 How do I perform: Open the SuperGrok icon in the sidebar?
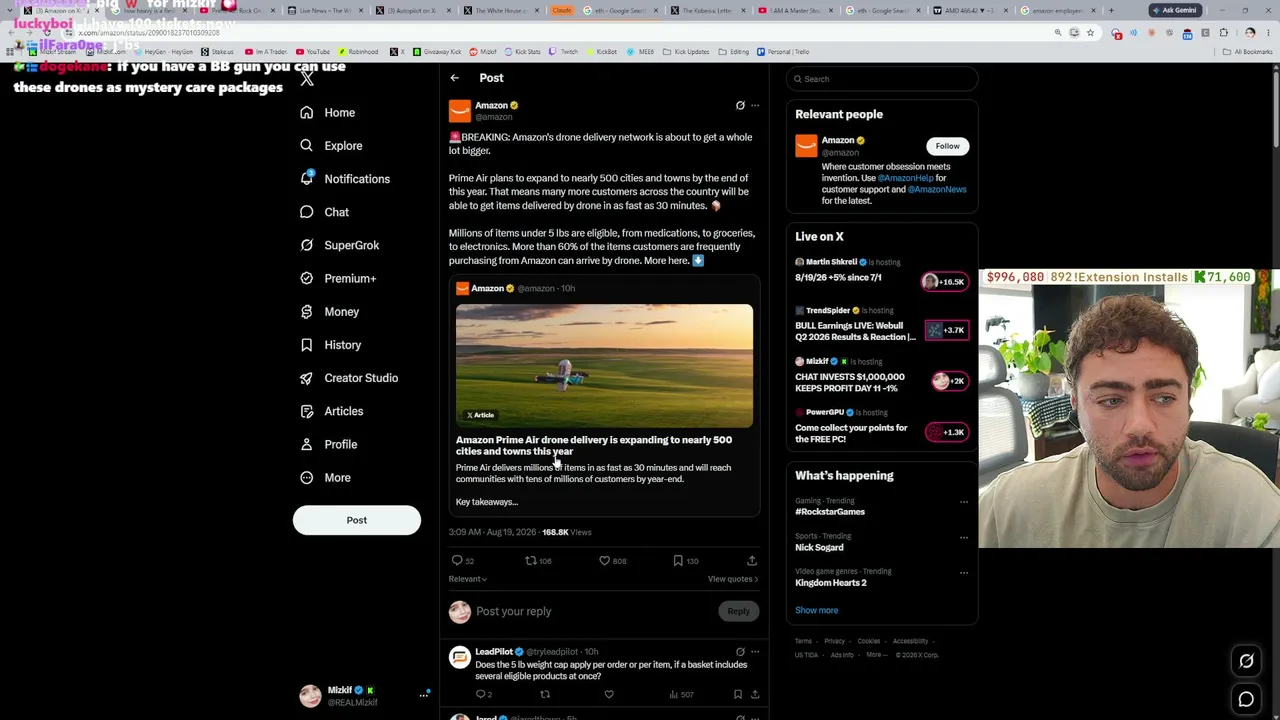(307, 245)
